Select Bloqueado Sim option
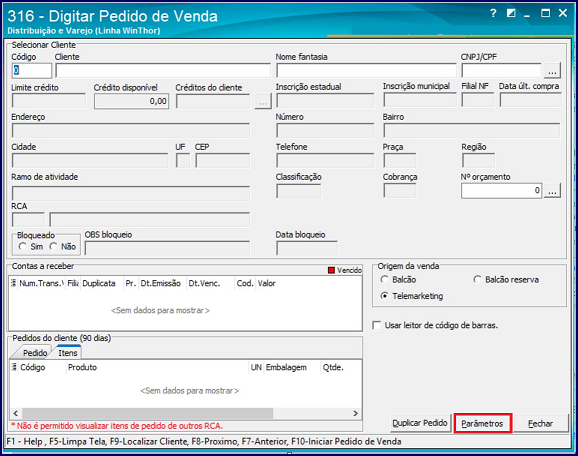This screenshot has height=456, width=578. point(22,246)
